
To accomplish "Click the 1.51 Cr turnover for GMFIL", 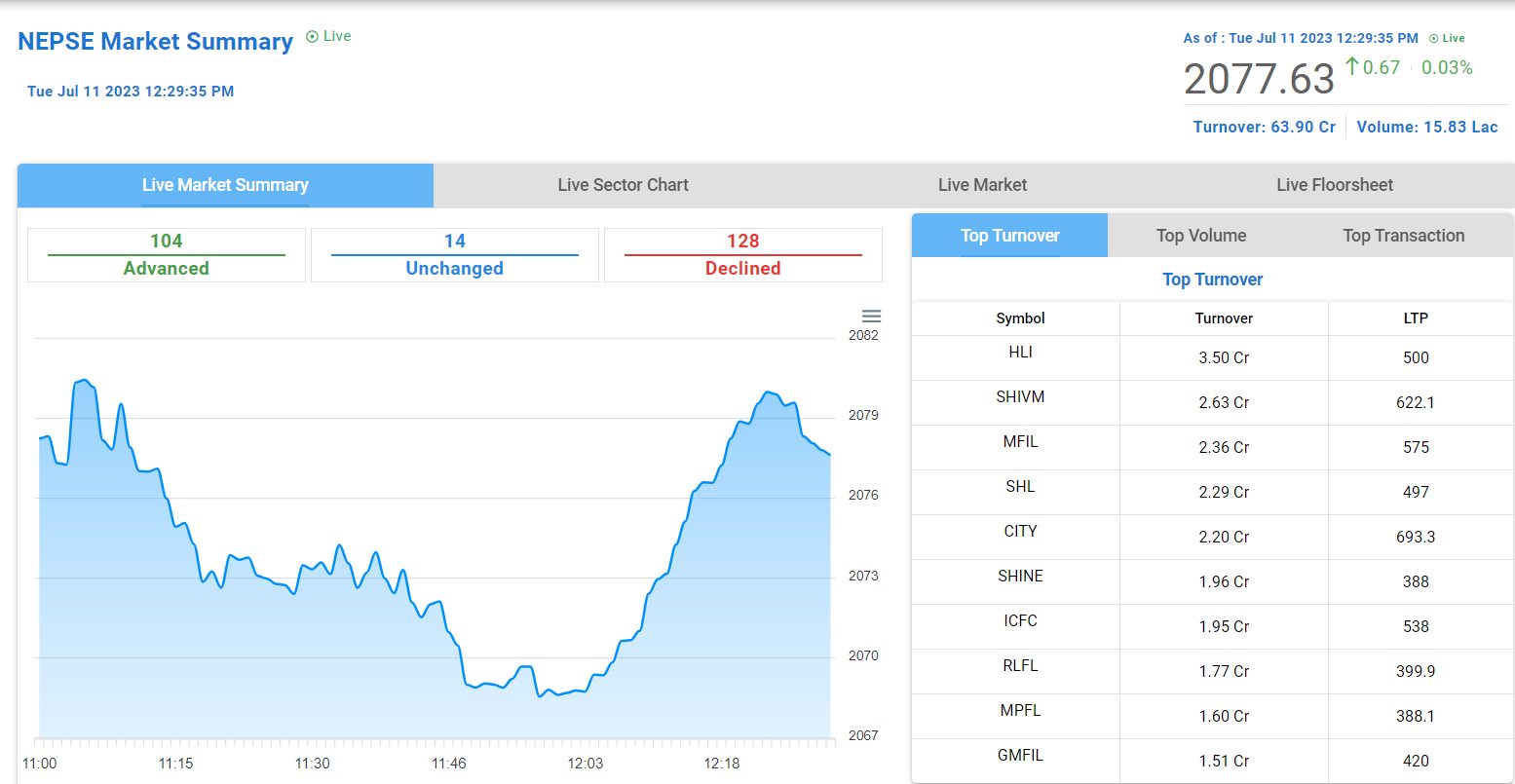I will [x=1224, y=761].
